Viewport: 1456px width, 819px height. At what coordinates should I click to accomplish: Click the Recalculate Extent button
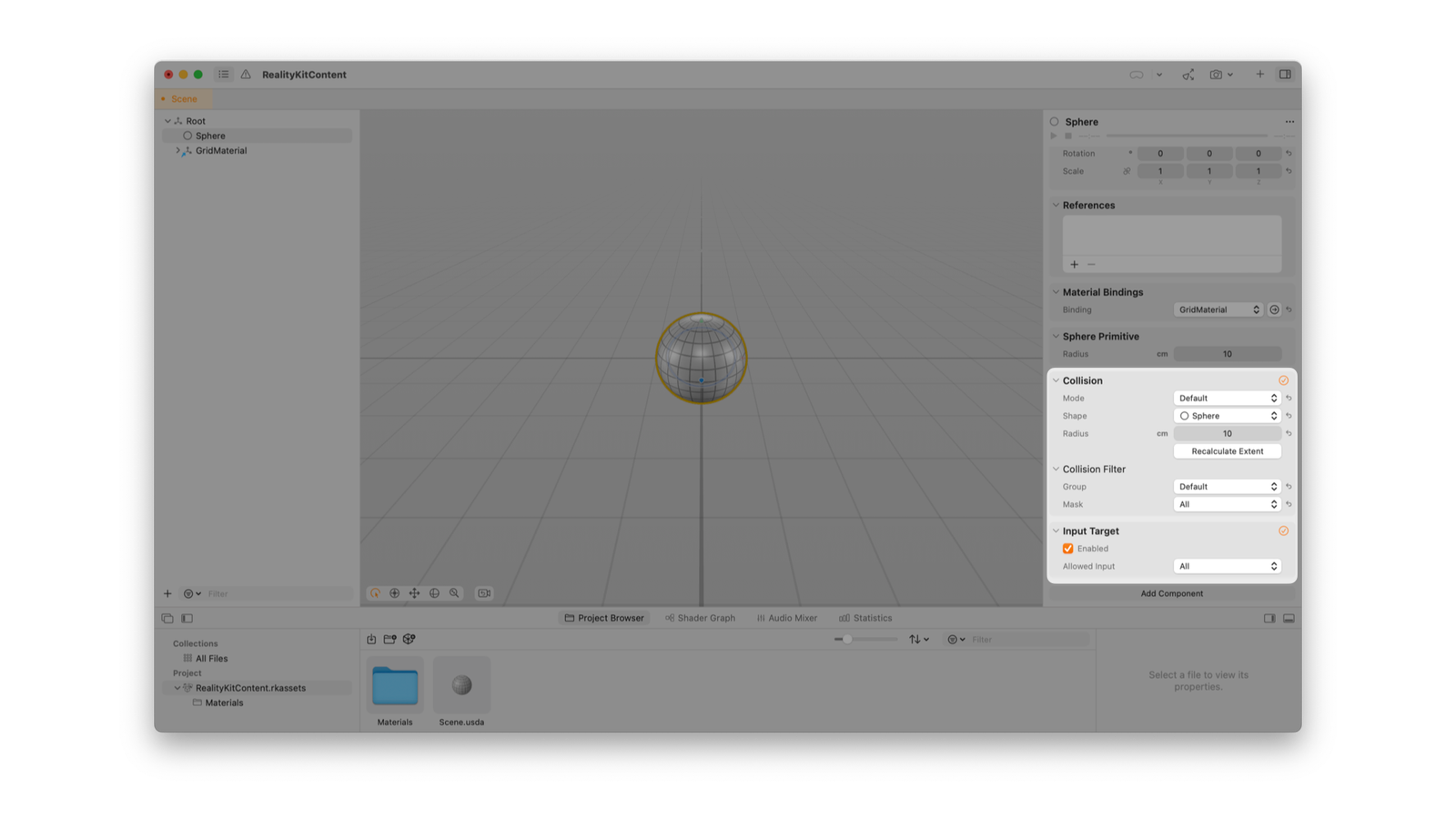point(1227,450)
